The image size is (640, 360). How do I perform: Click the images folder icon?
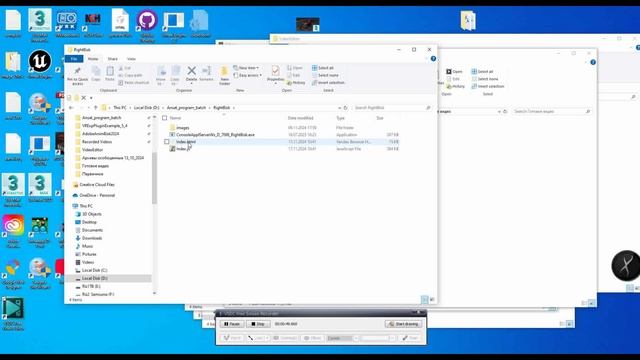pyautogui.click(x=172, y=128)
